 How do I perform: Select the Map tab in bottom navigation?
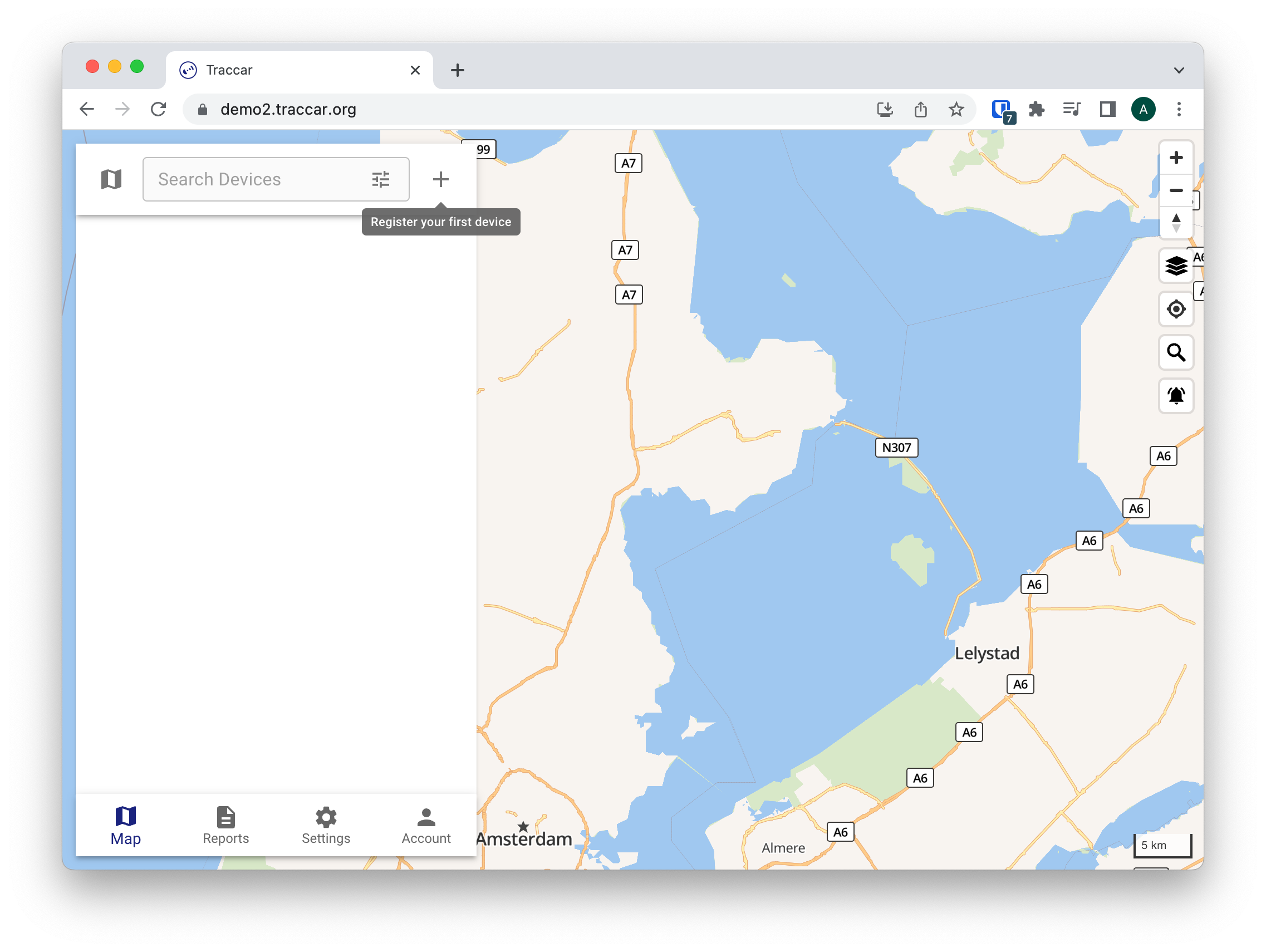125,825
